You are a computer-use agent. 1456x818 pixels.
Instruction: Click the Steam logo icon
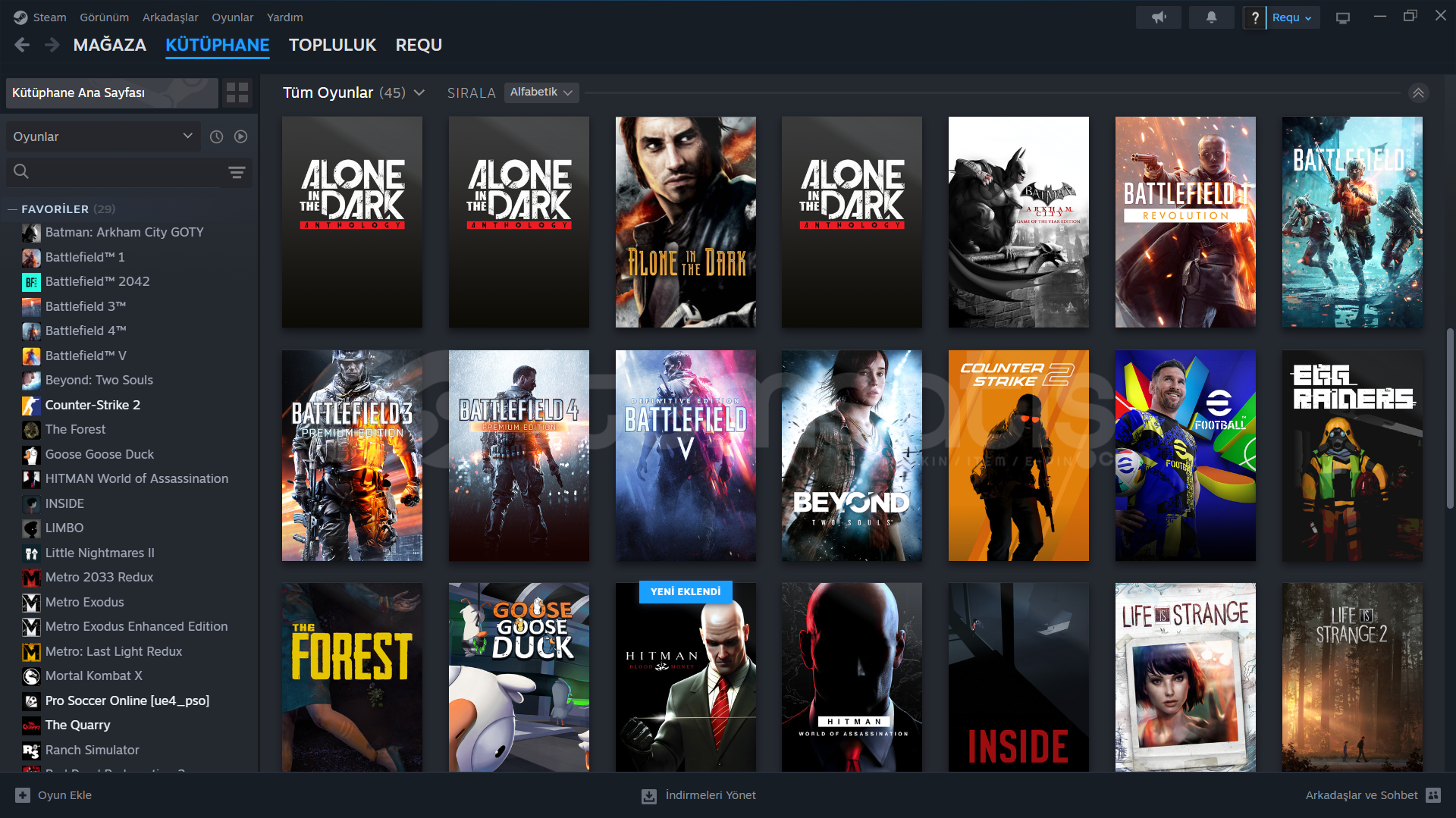[x=20, y=17]
